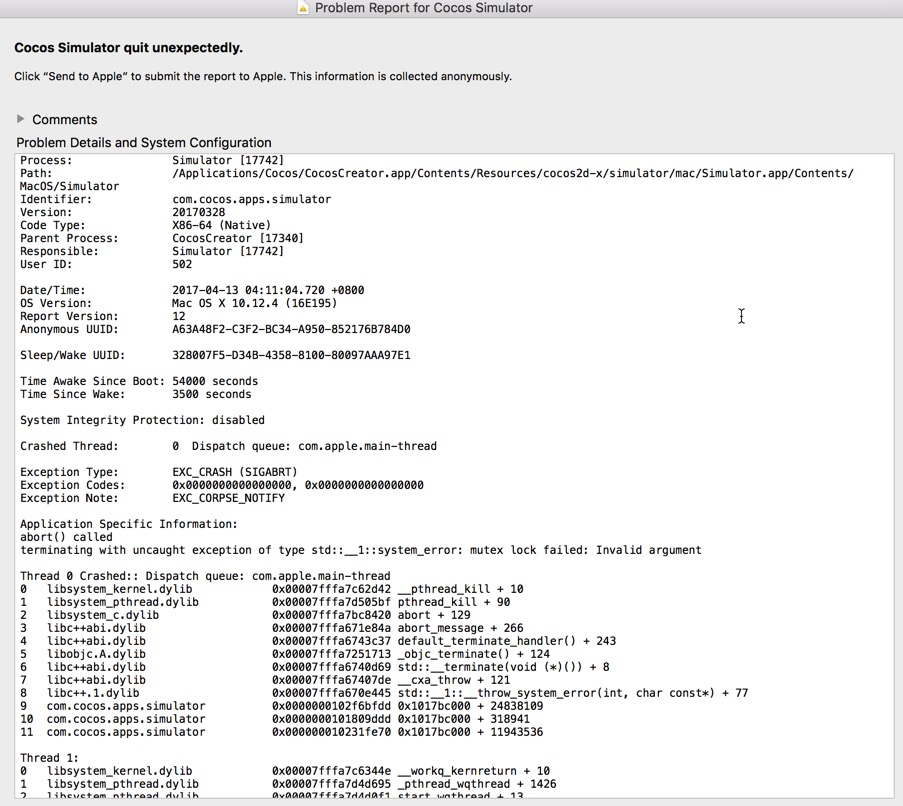Click frame 2 abort + 129

pyautogui.click(x=245, y=615)
